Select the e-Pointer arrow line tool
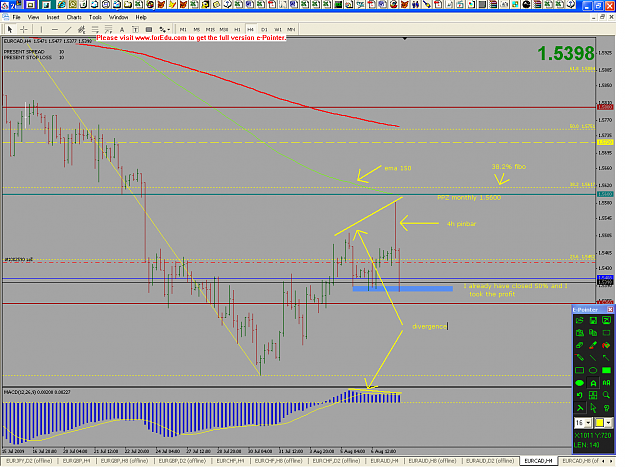Screen dimensions: 625x467 coord(606,357)
